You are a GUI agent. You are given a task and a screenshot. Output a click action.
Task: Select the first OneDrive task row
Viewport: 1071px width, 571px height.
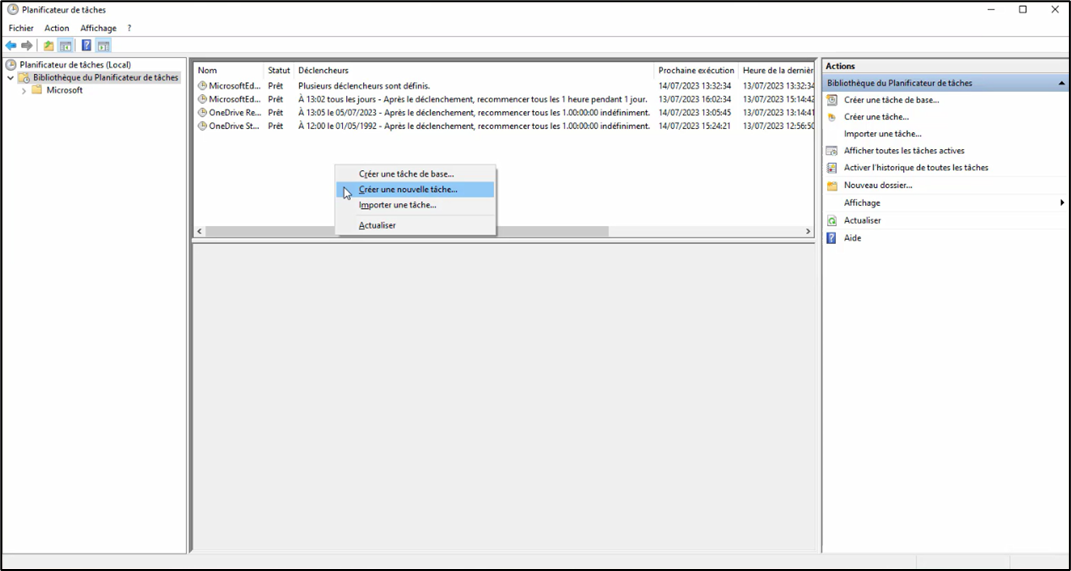coord(235,113)
